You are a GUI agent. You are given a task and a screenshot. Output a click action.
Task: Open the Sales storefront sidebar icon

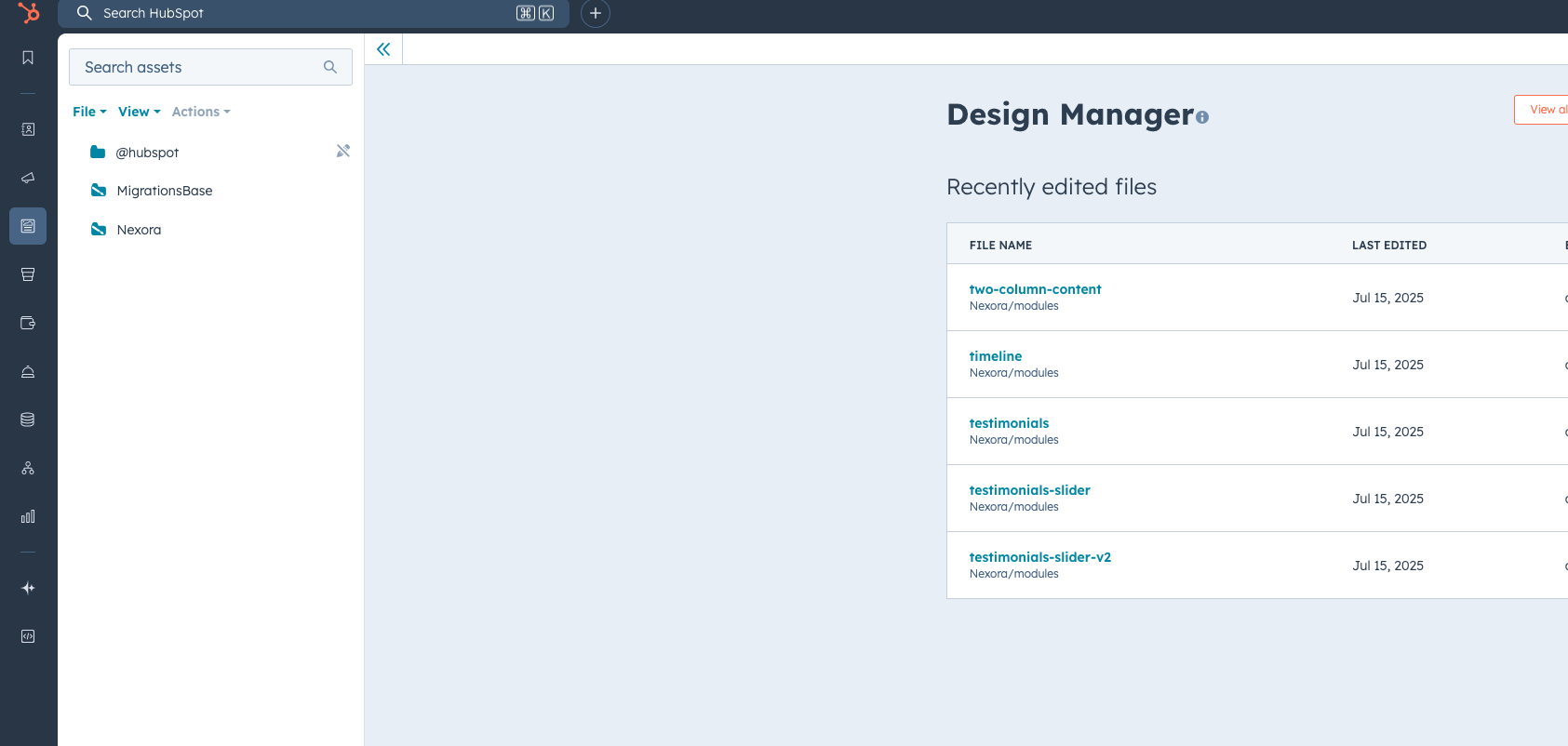[28, 274]
